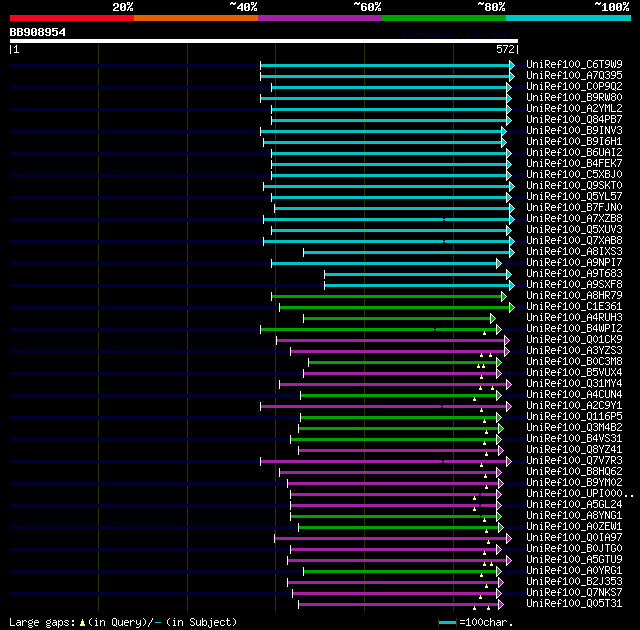Viewport: 640px width, 630px height.
Task: Select the UniRef100_Q7V7R3 hit
Action: pyautogui.click(x=574, y=461)
